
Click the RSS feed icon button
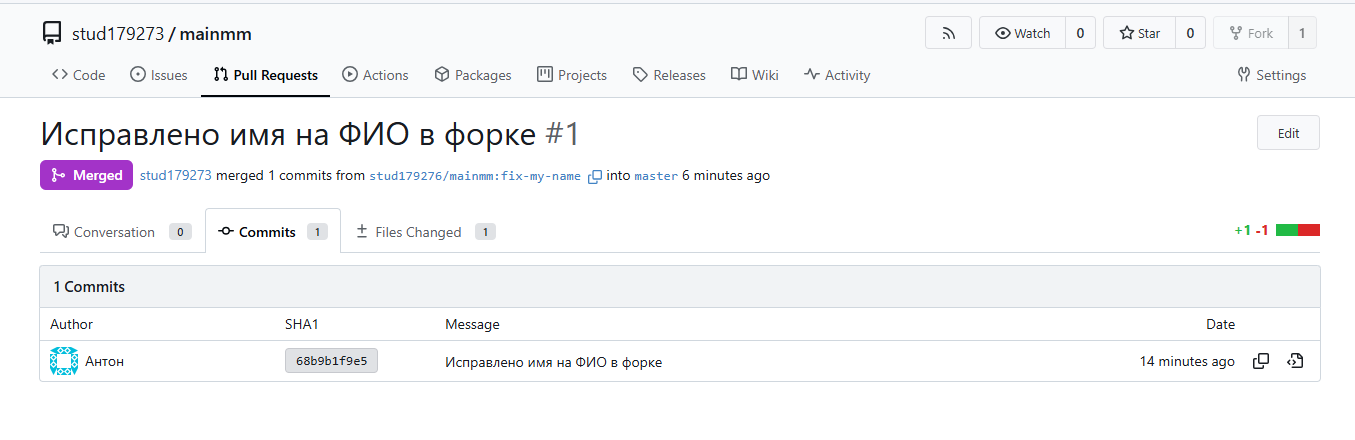point(948,33)
